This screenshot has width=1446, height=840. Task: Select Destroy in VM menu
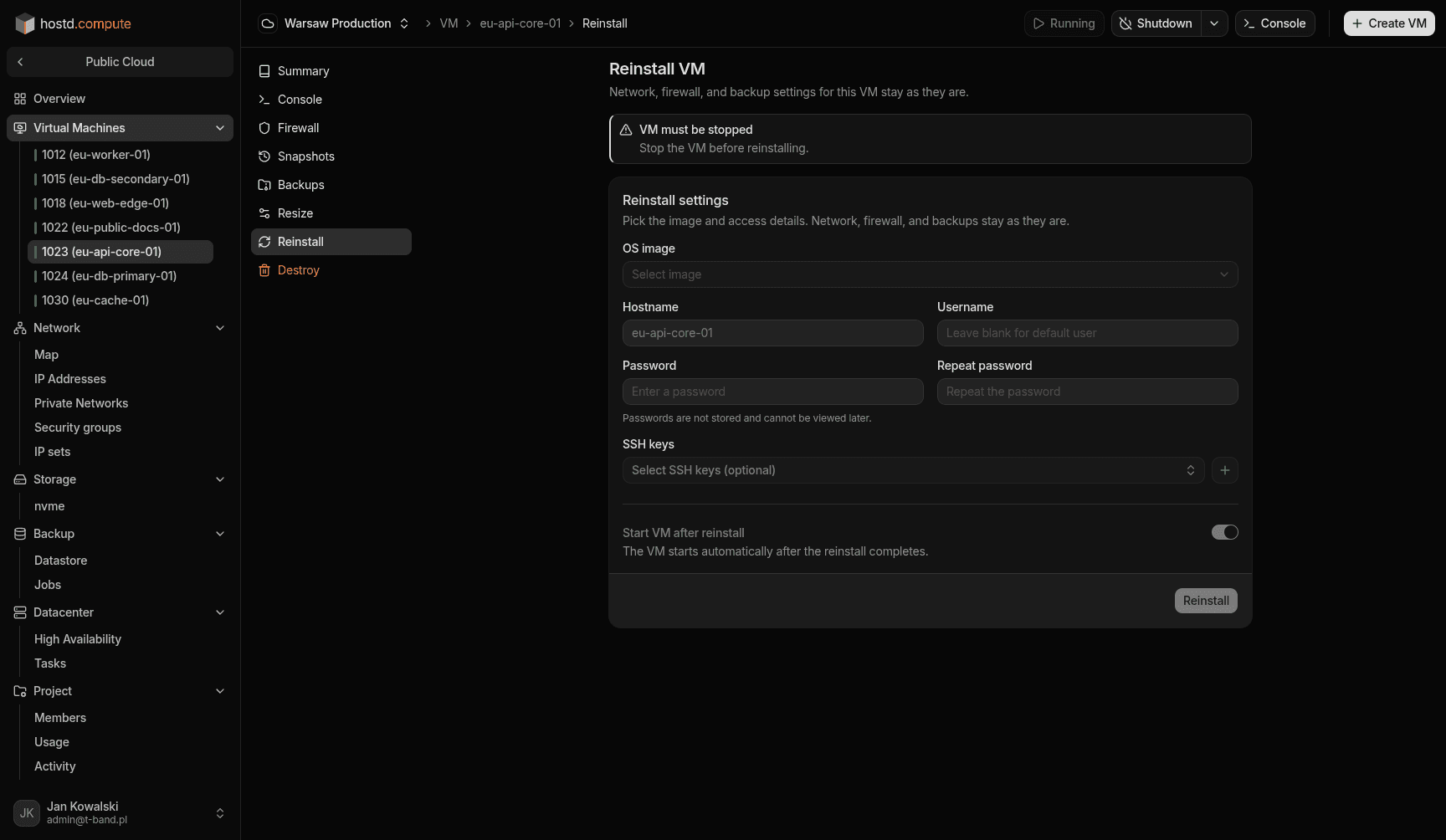pyautogui.click(x=331, y=270)
